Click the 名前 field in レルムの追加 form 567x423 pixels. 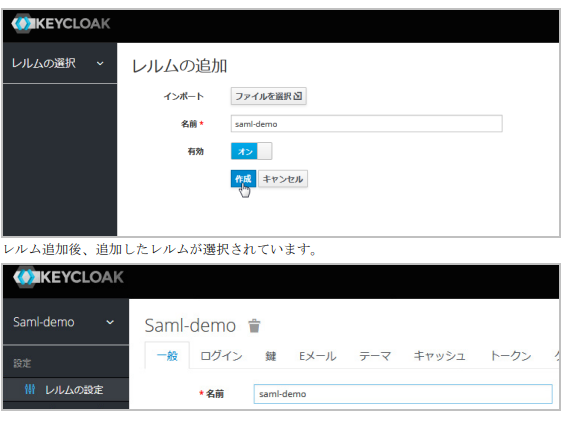click(366, 124)
